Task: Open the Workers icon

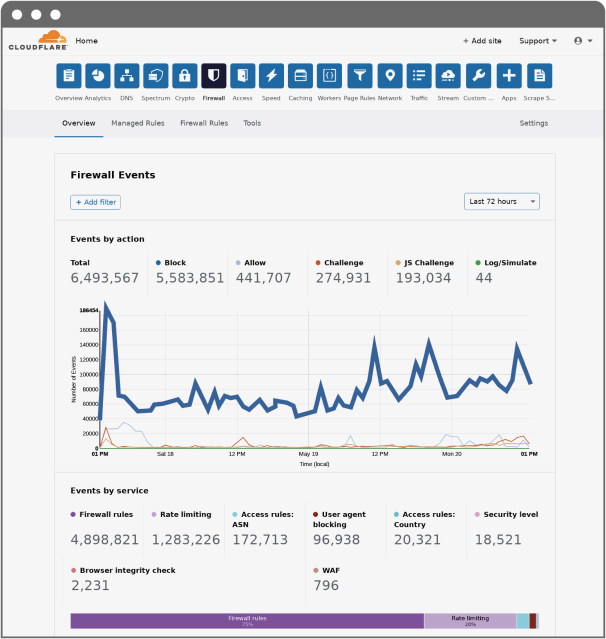Action: [x=329, y=76]
